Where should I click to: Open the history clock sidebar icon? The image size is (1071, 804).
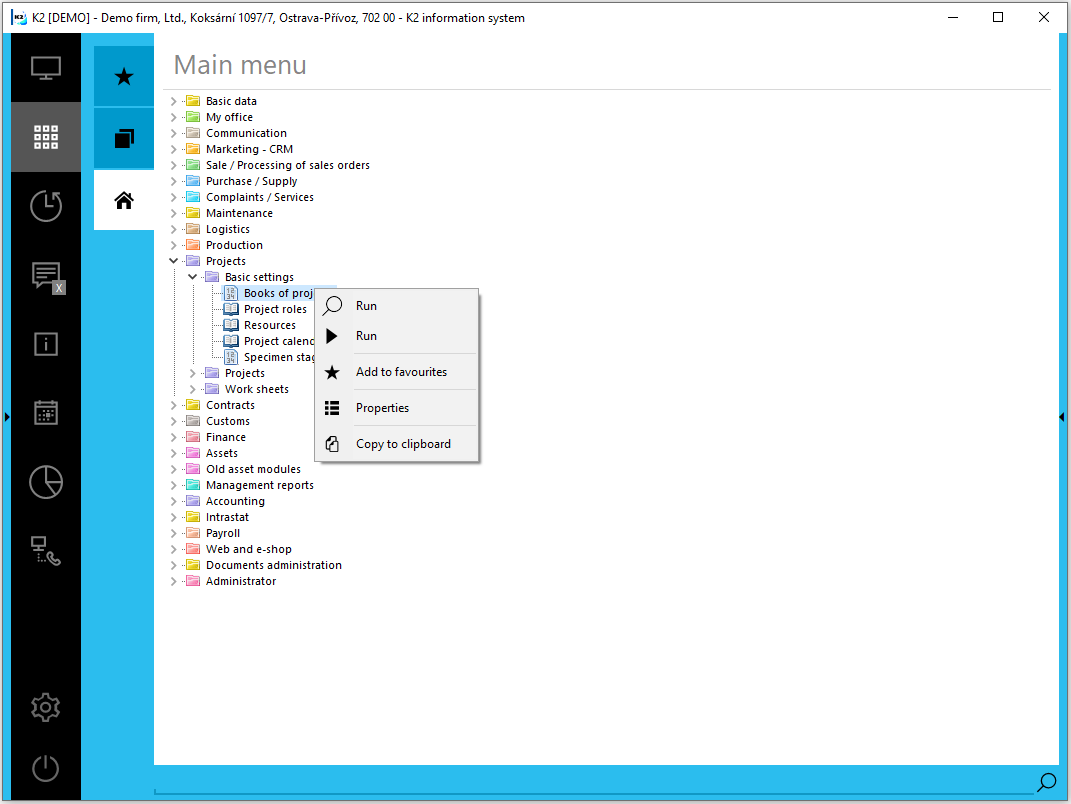click(x=46, y=206)
